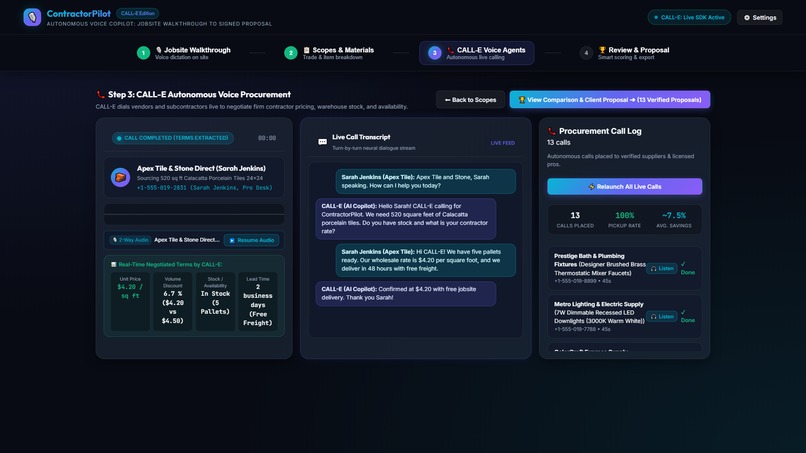Click the LIVE FEED label
This screenshot has height=453, width=806.
502,143
